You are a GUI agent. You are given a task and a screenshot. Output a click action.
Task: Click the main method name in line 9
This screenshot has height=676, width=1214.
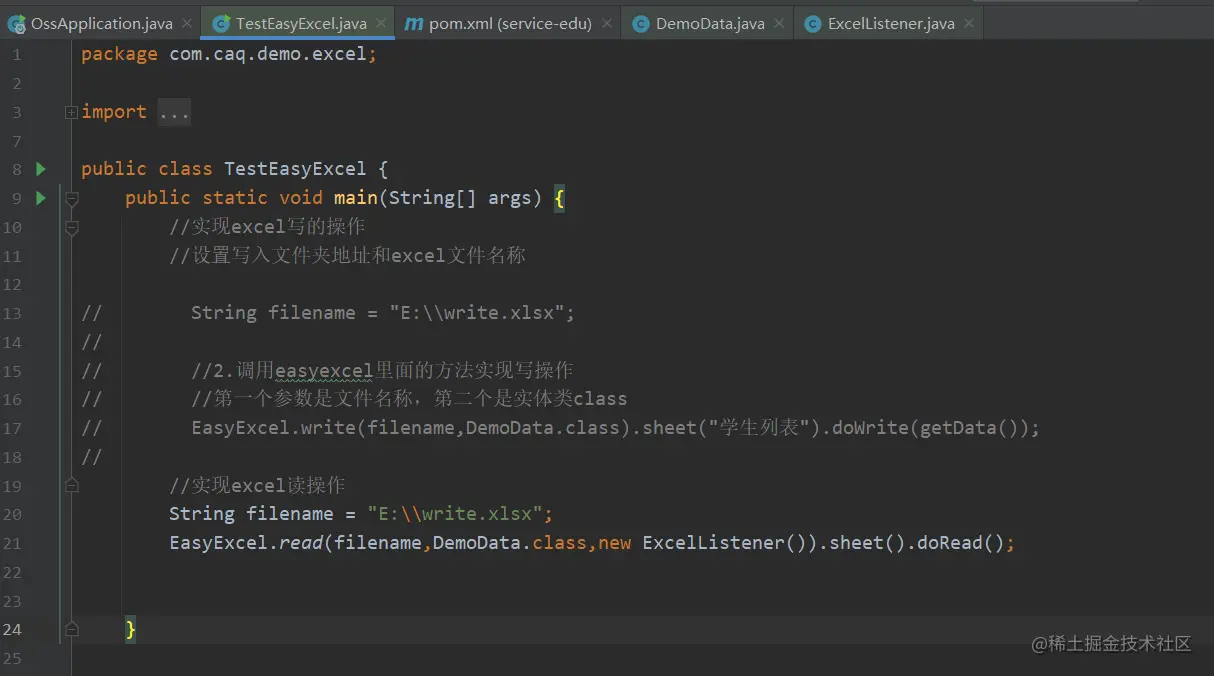coord(355,198)
